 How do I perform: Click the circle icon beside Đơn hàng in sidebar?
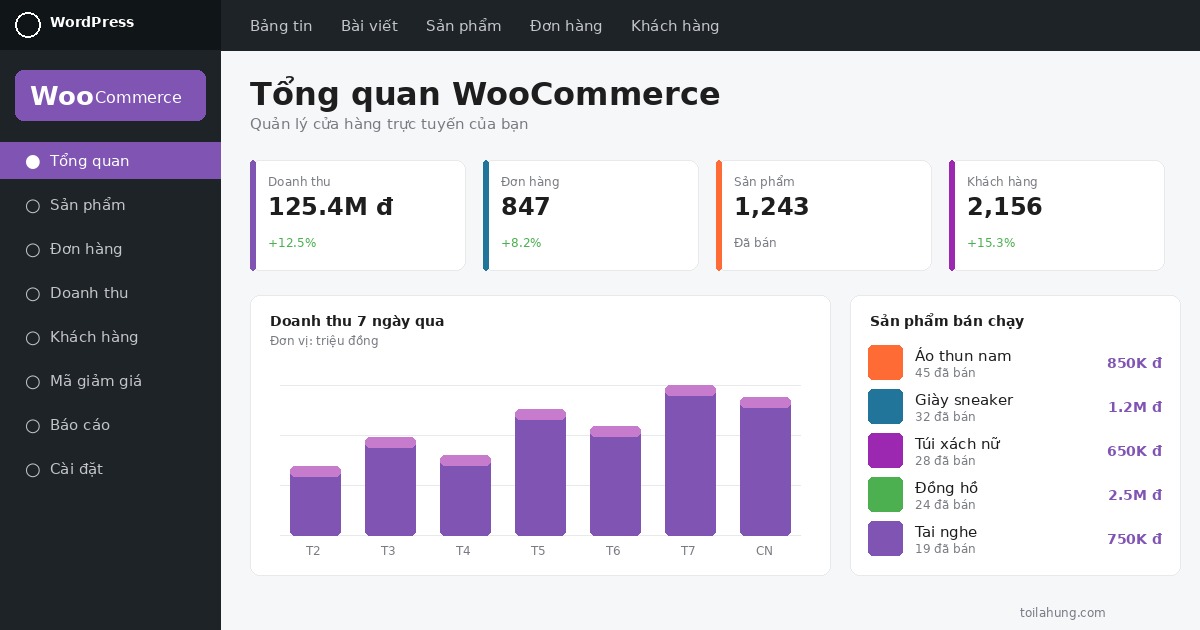(x=33, y=249)
